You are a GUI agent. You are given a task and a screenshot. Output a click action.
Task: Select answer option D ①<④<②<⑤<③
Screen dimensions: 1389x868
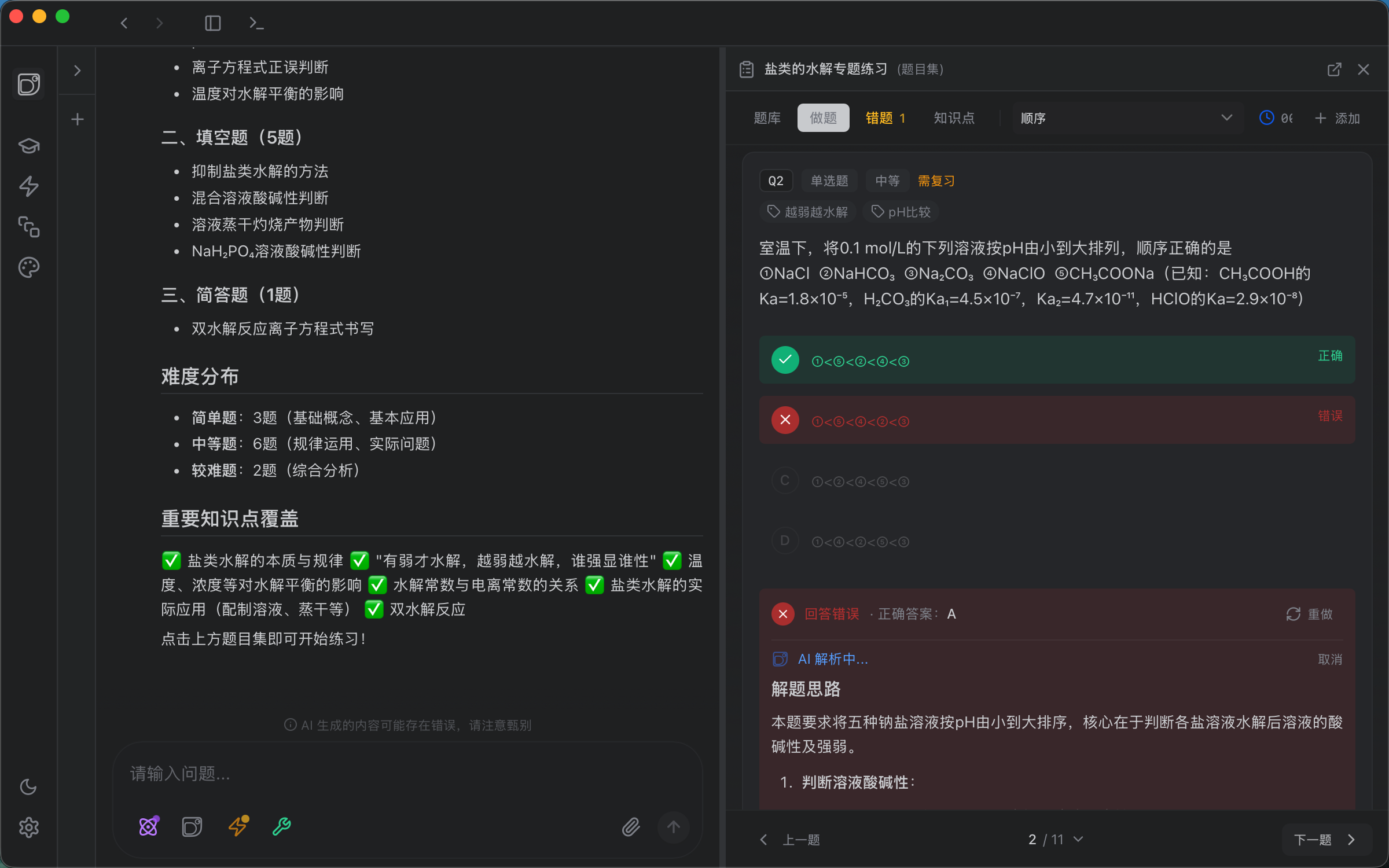pos(1057,540)
